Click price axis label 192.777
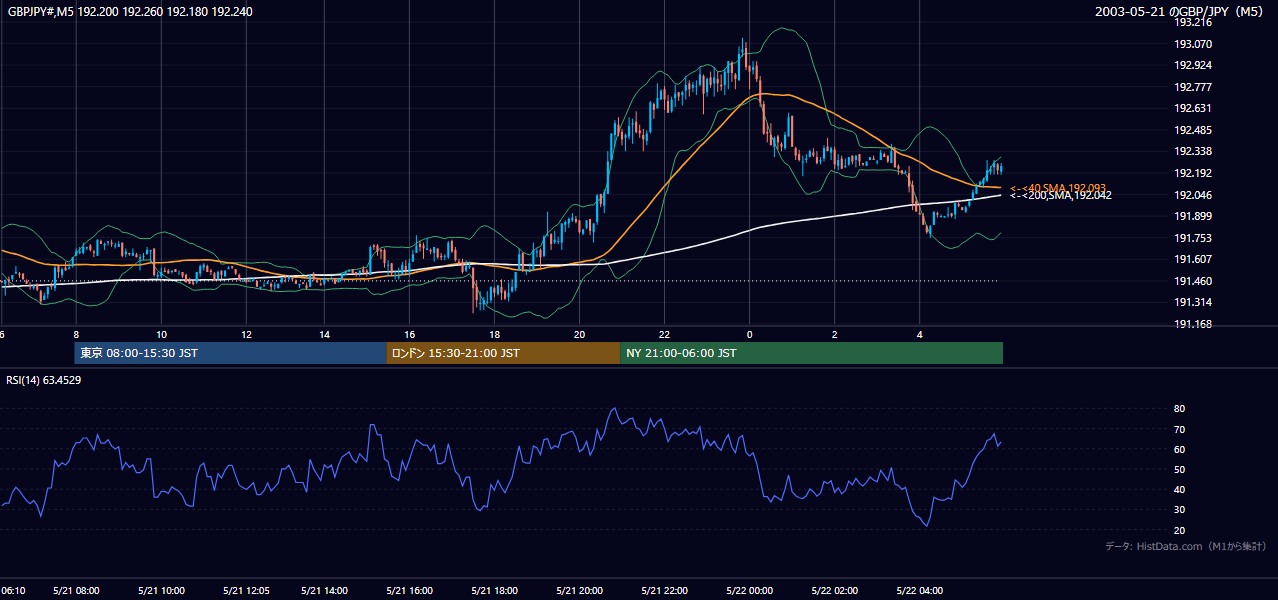Viewport: 1278px width, 600px height. tap(1193, 87)
